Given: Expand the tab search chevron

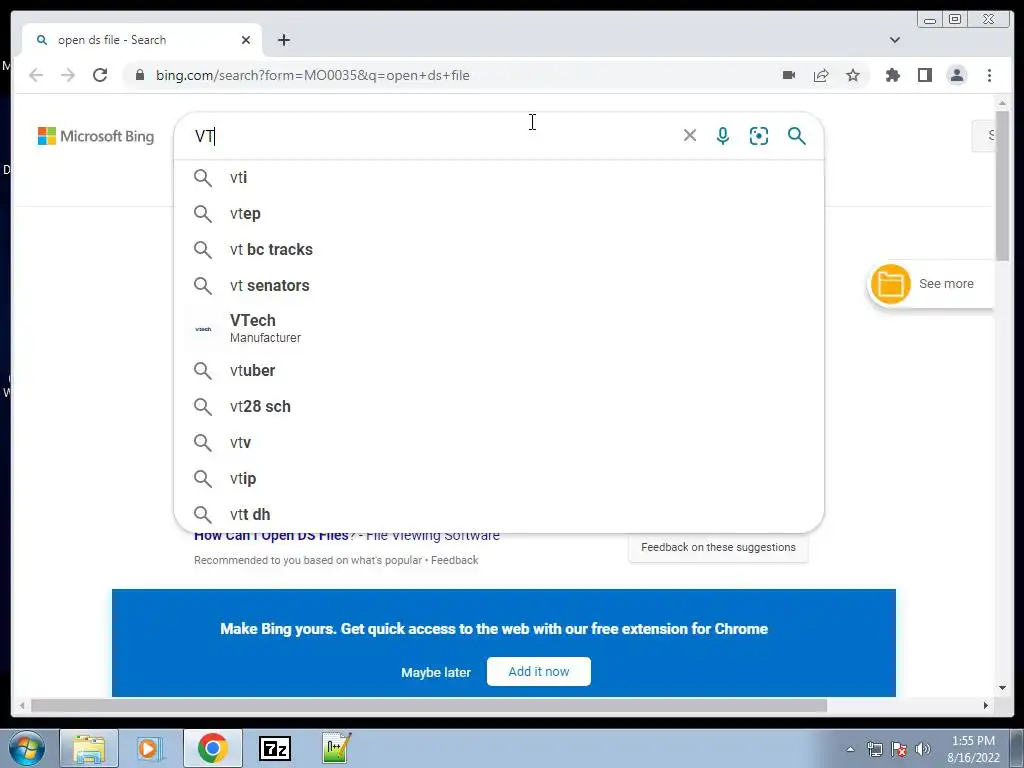Looking at the screenshot, I should pos(895,40).
